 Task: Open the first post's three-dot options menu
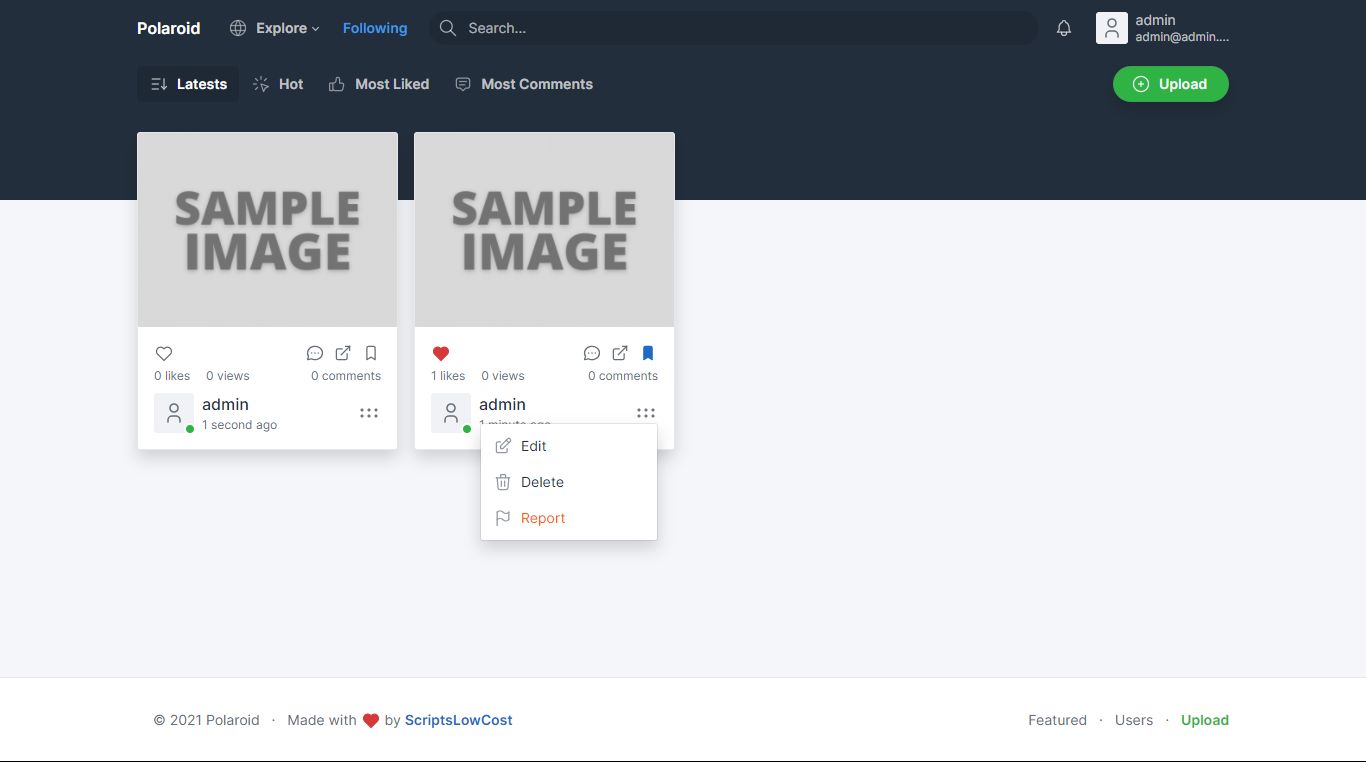coord(369,413)
